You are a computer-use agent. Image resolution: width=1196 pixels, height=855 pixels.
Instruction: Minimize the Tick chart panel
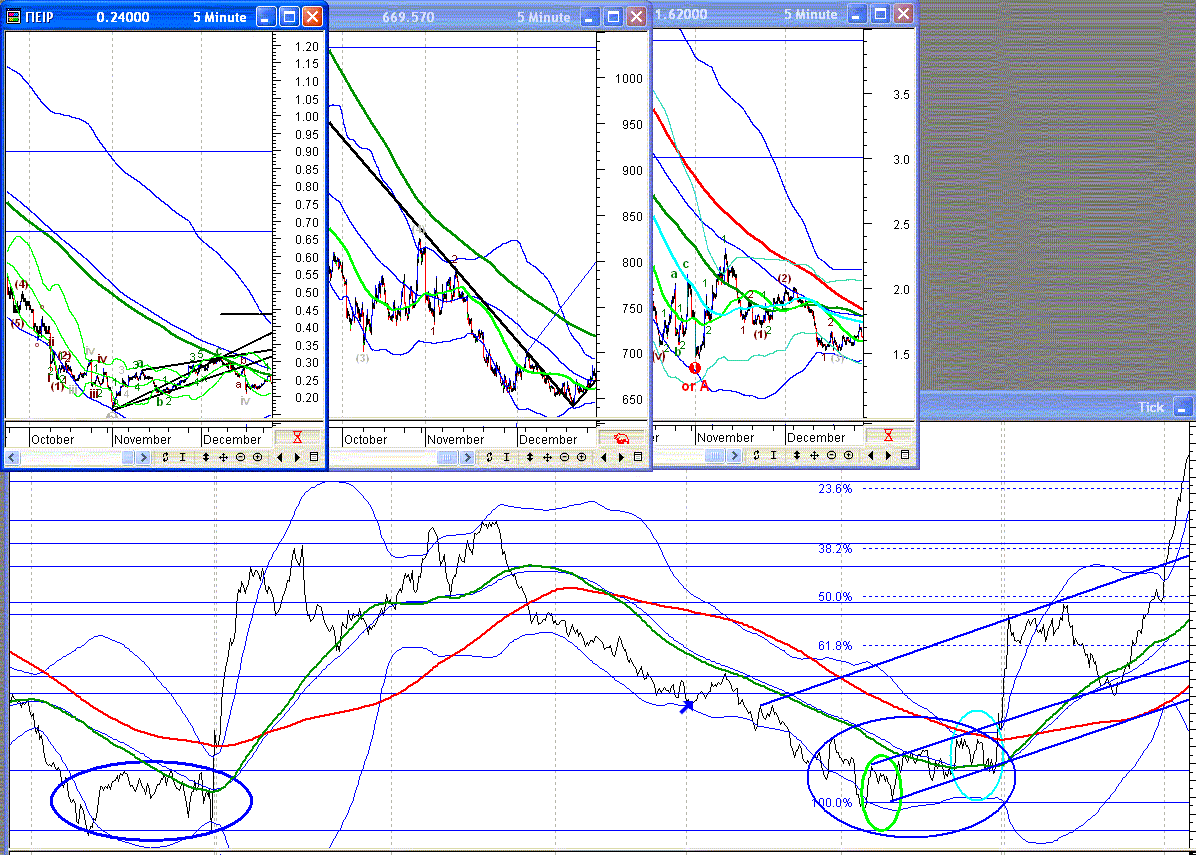point(1182,408)
